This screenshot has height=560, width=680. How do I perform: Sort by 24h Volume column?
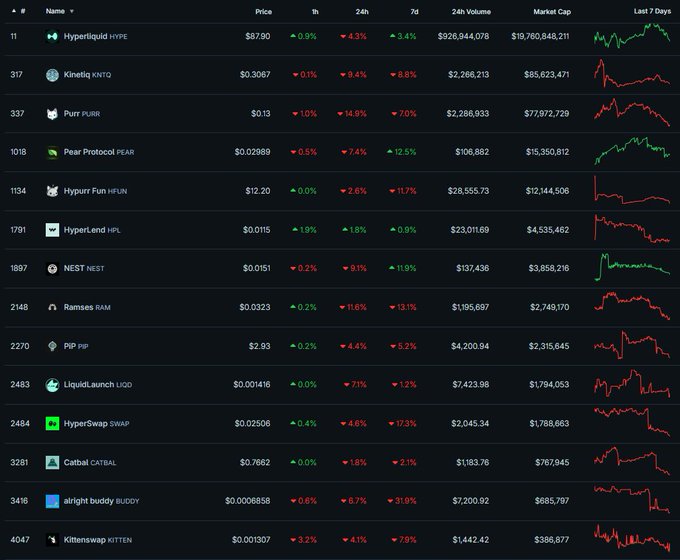click(471, 12)
